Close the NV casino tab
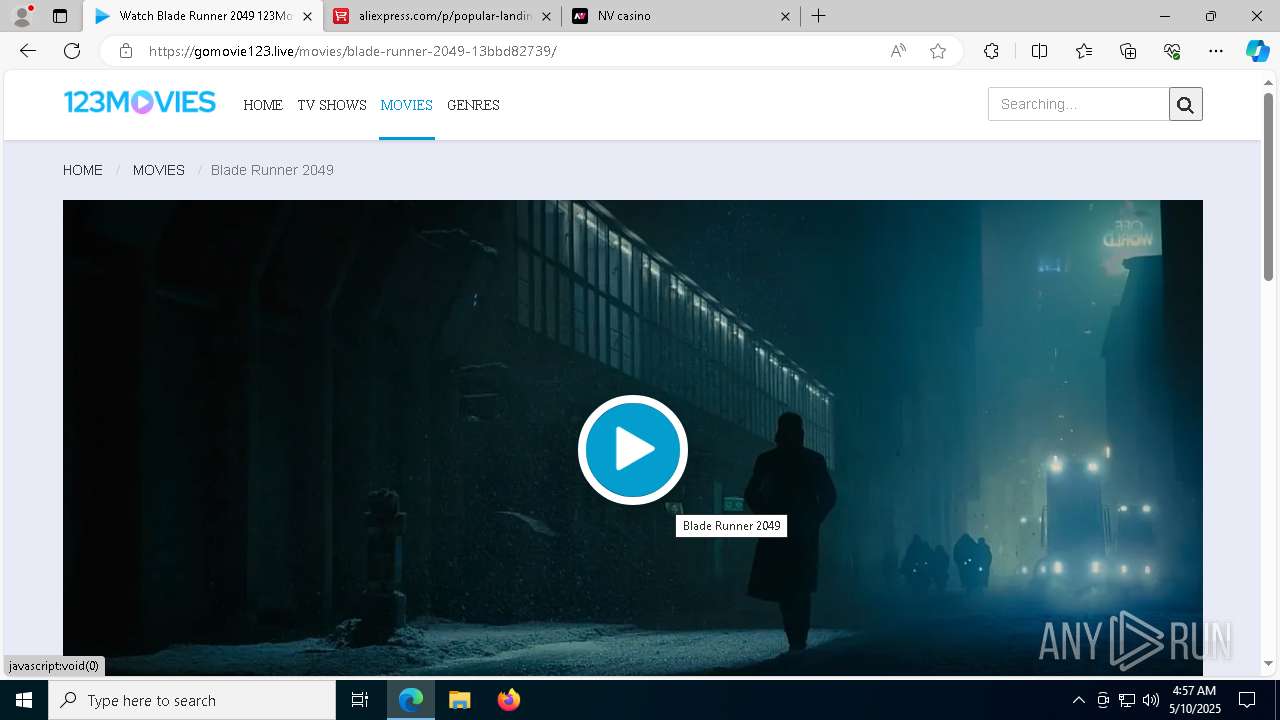 pyautogui.click(x=785, y=16)
